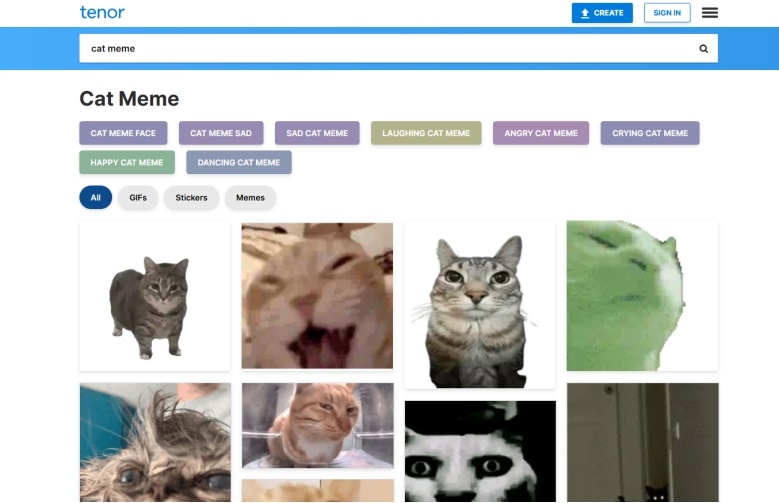Switch to the Memes filter tab
Viewport: 779px width, 503px height.
pos(250,198)
